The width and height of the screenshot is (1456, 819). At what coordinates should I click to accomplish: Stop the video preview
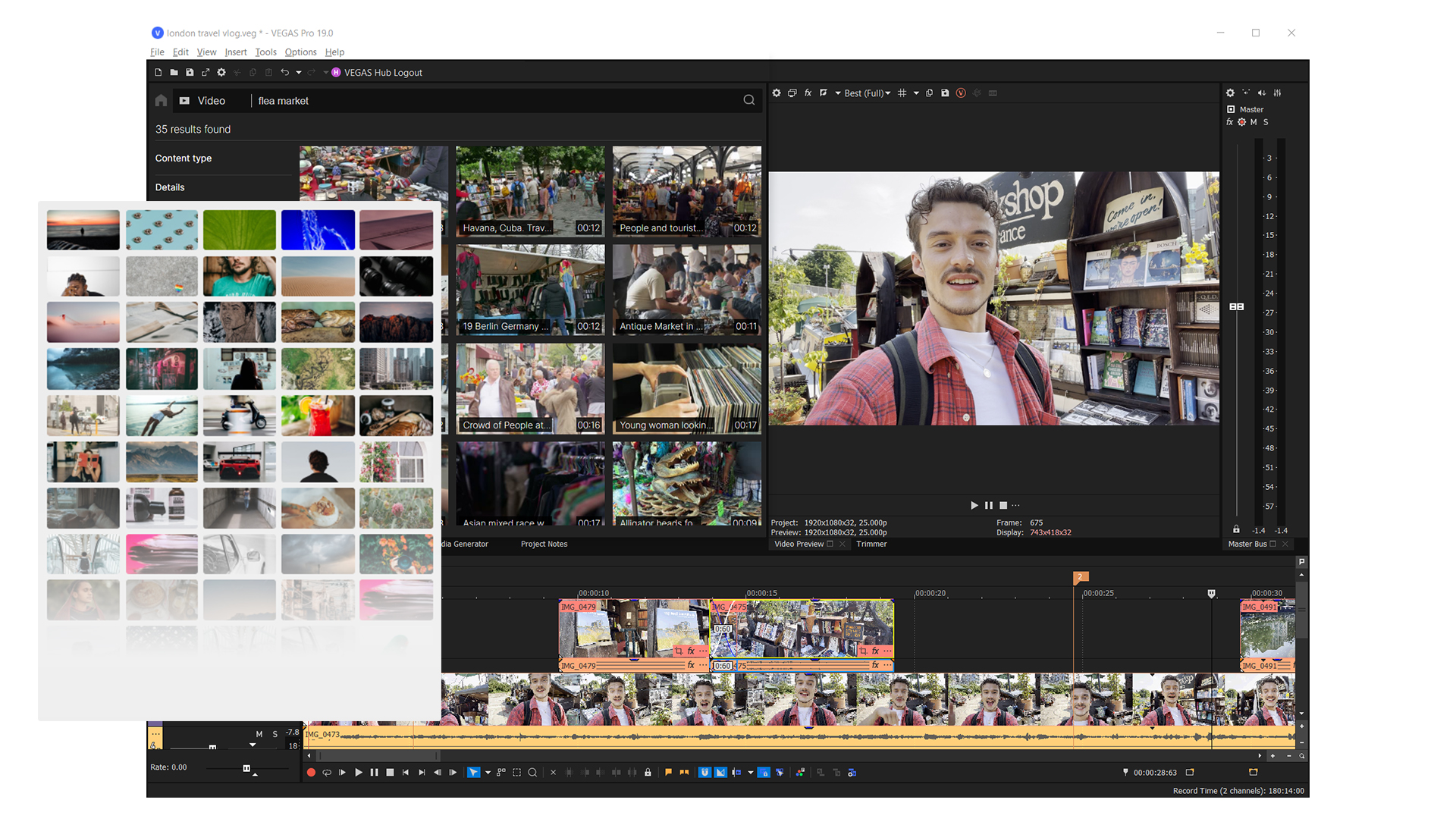(x=1003, y=505)
